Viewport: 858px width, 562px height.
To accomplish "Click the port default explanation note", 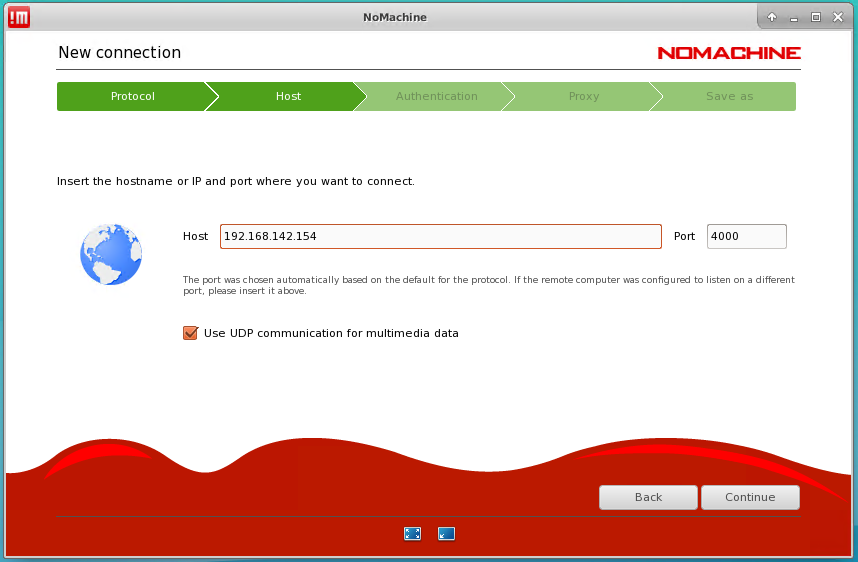I will [489, 285].
